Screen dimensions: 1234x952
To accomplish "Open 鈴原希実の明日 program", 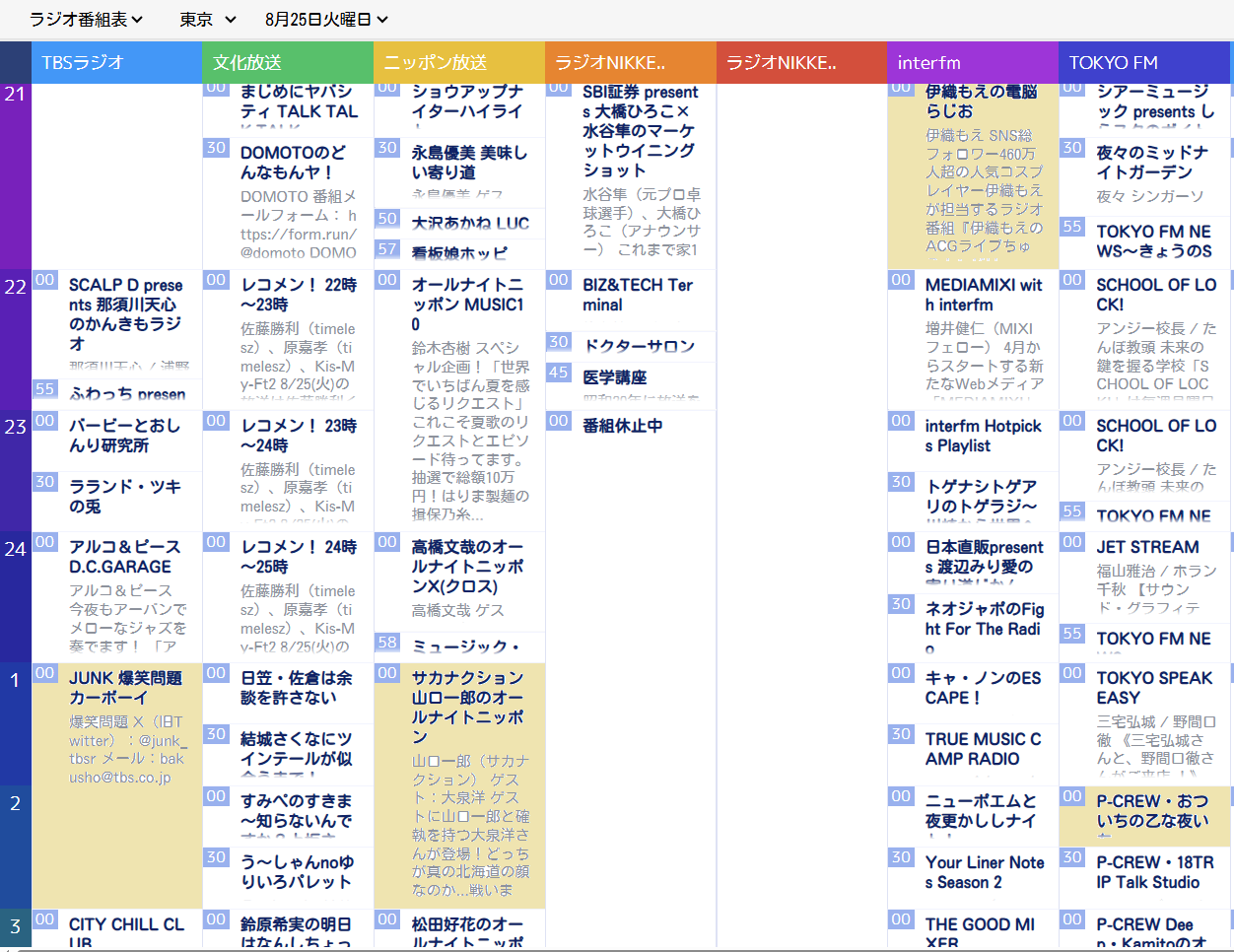I will point(288,928).
